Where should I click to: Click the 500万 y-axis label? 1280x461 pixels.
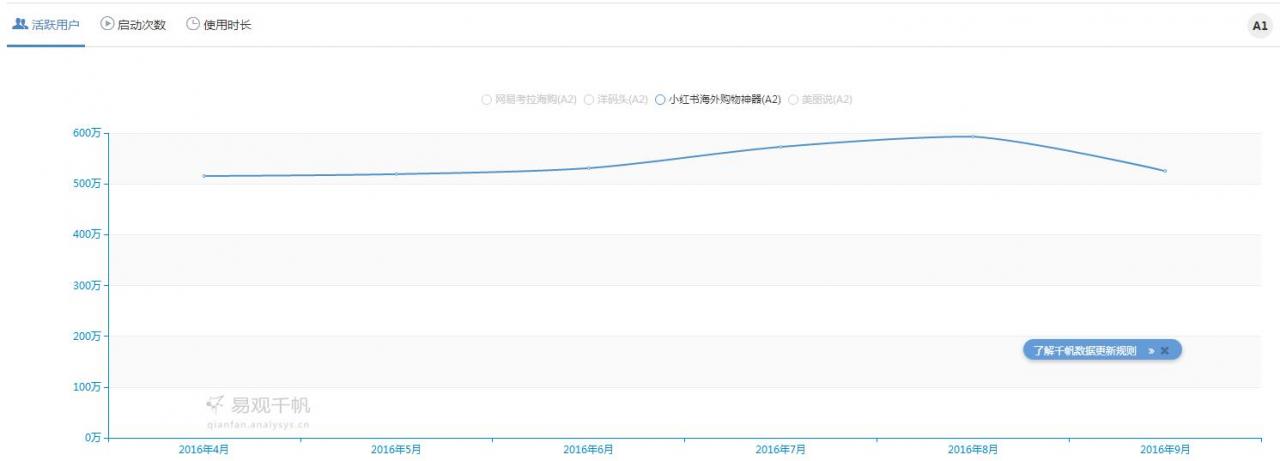point(86,184)
